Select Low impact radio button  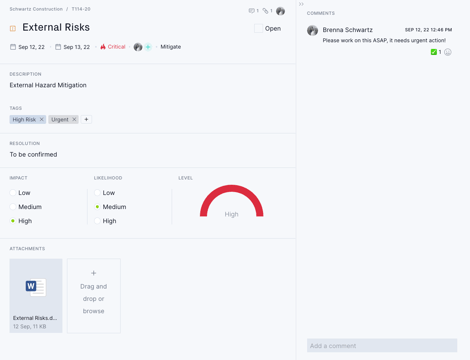(13, 193)
